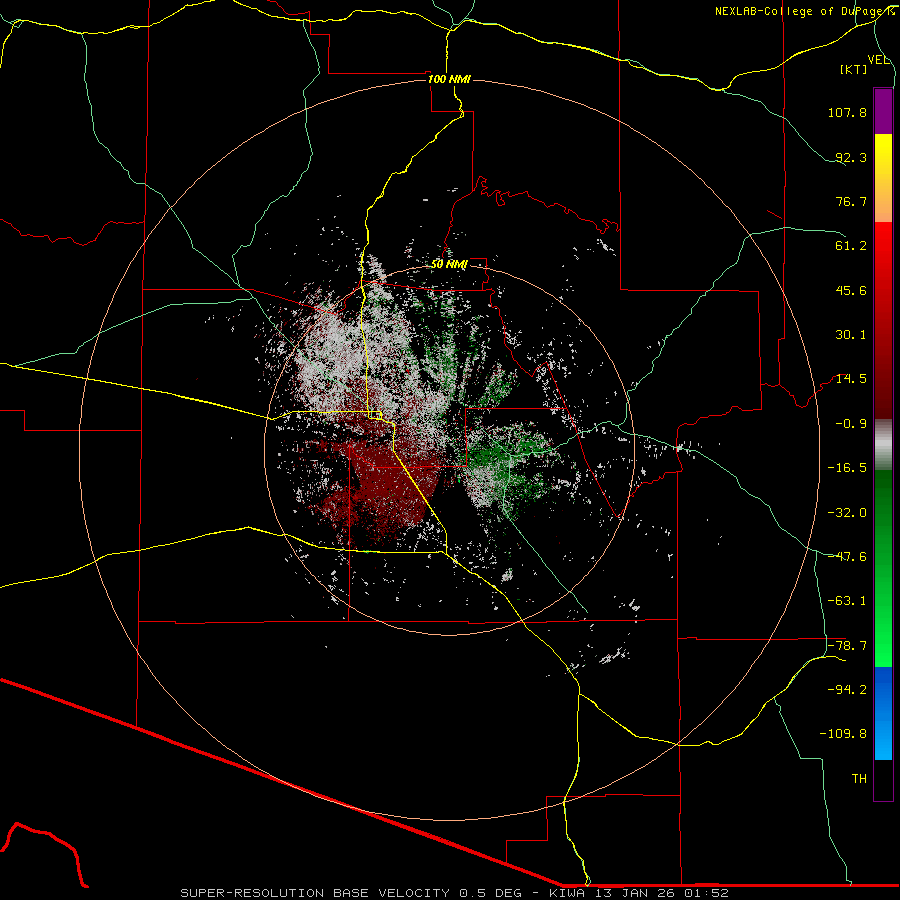
Task: Click the bright green segment of the color bar
Action: click(x=883, y=568)
